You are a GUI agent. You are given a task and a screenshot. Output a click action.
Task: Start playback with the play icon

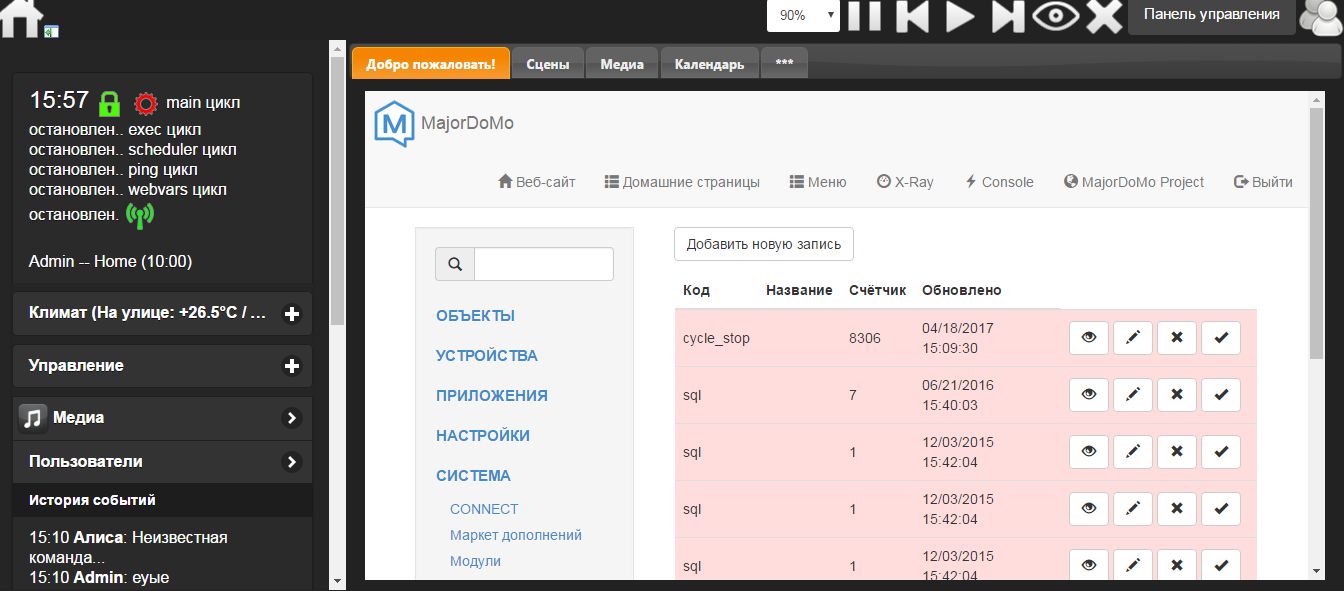pyautogui.click(x=960, y=16)
